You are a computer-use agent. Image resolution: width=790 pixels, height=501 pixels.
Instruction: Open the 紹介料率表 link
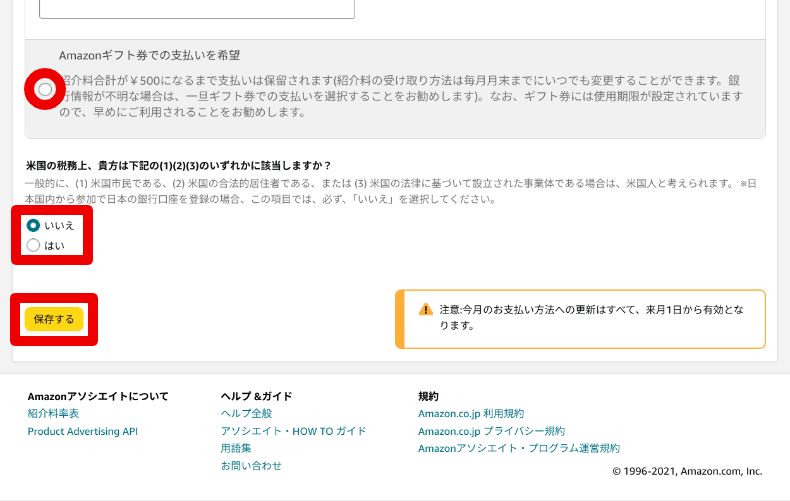53,413
